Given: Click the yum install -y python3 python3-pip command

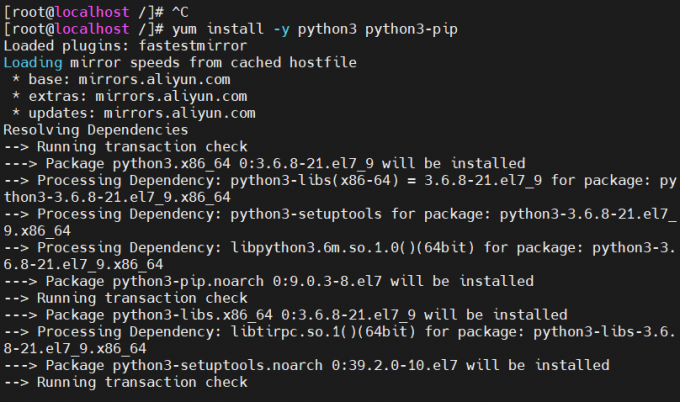Looking at the screenshot, I should pyautogui.click(x=315, y=29).
